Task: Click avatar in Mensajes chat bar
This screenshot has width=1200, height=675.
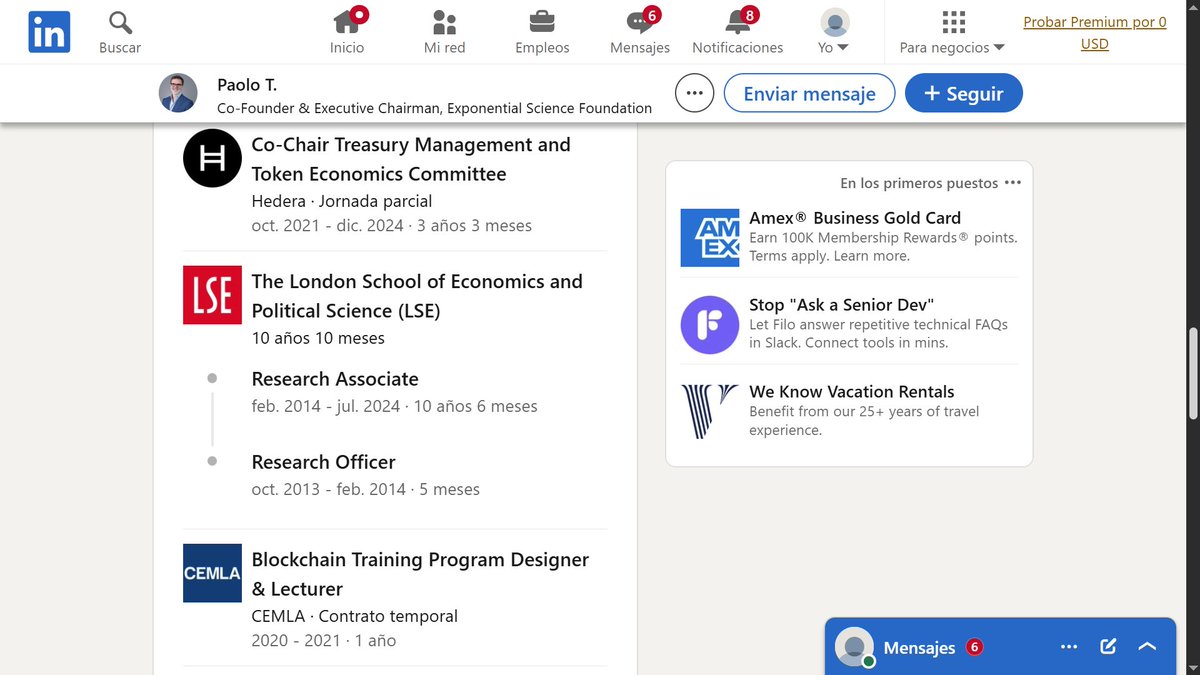Action: [x=855, y=647]
